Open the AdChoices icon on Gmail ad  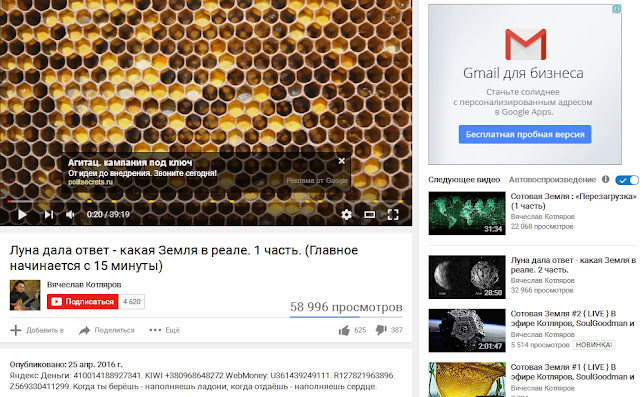click(616, 9)
